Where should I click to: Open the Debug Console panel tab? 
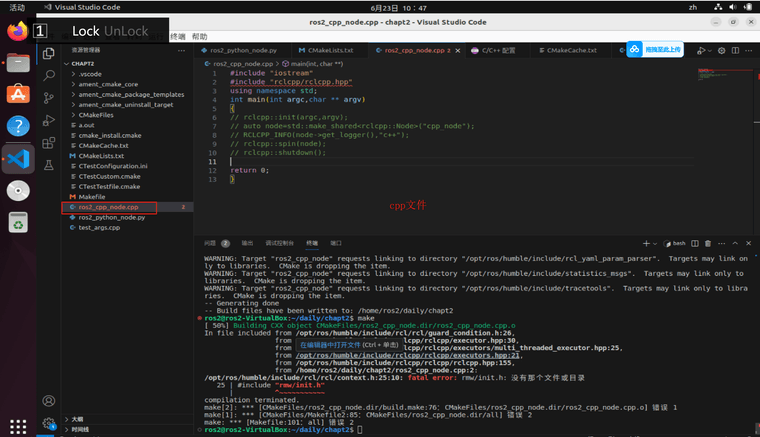point(280,243)
